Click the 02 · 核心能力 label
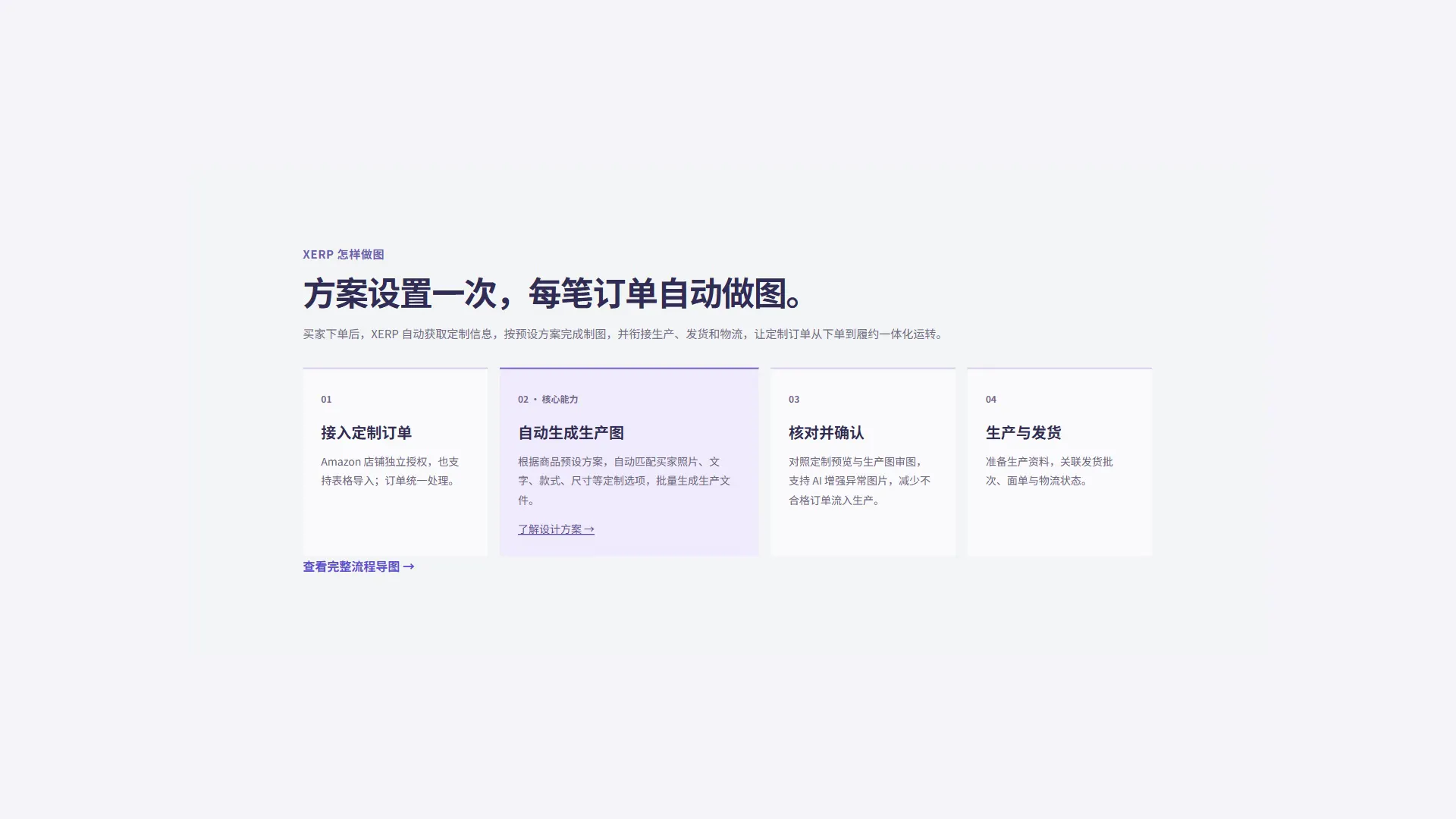Image resolution: width=1456 pixels, height=819 pixels. point(548,399)
